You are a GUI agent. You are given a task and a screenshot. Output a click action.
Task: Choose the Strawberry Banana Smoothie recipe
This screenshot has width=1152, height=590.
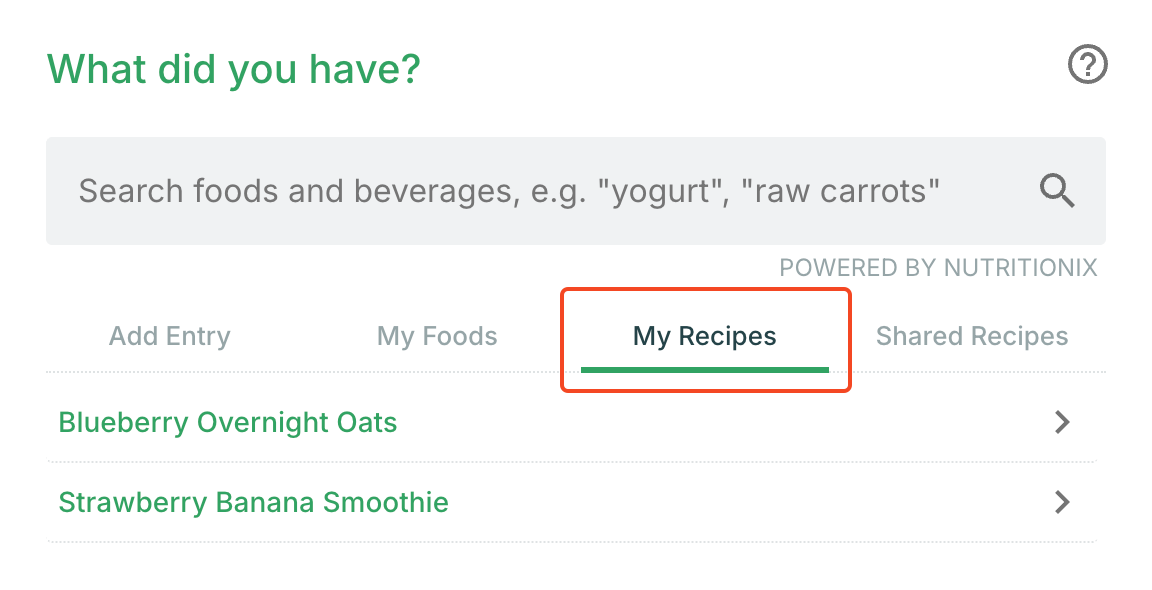(x=253, y=502)
